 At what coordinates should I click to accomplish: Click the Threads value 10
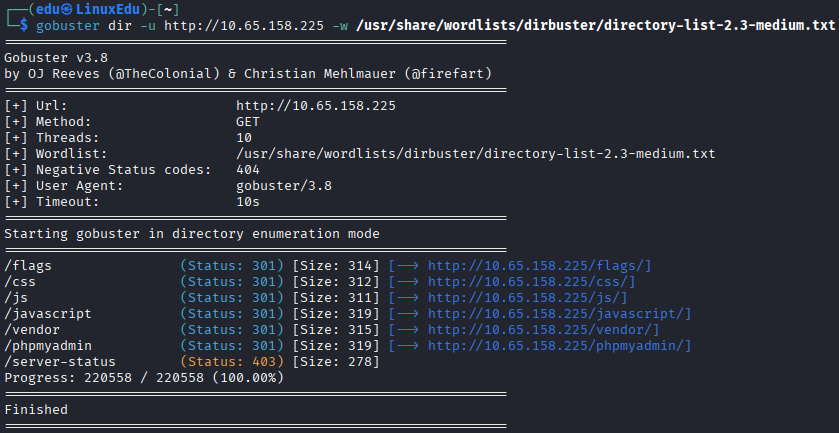[x=244, y=138]
